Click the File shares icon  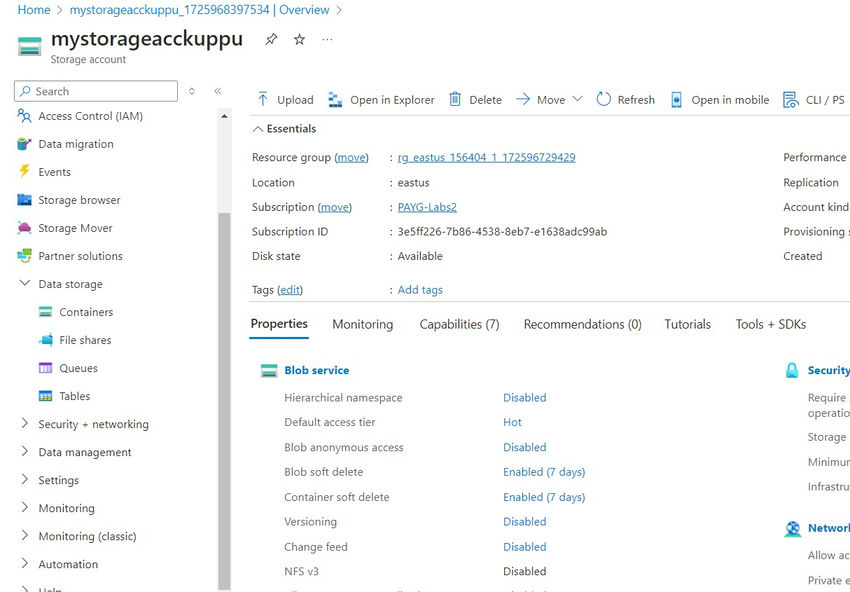(x=46, y=340)
